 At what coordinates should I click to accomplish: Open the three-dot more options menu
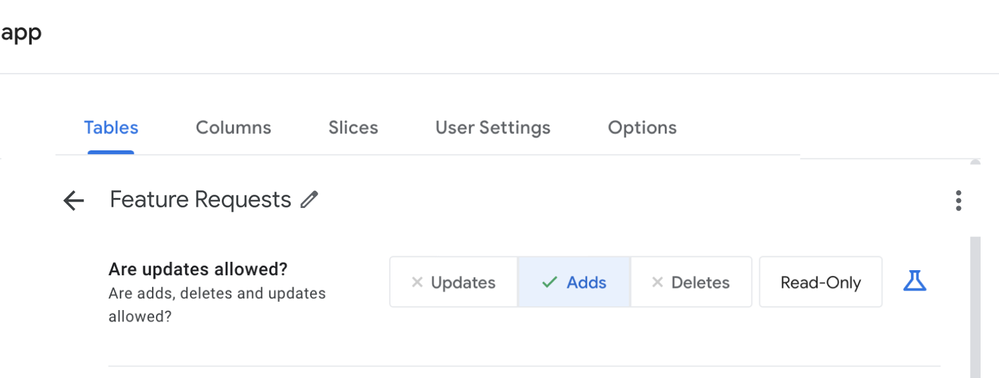(x=958, y=201)
